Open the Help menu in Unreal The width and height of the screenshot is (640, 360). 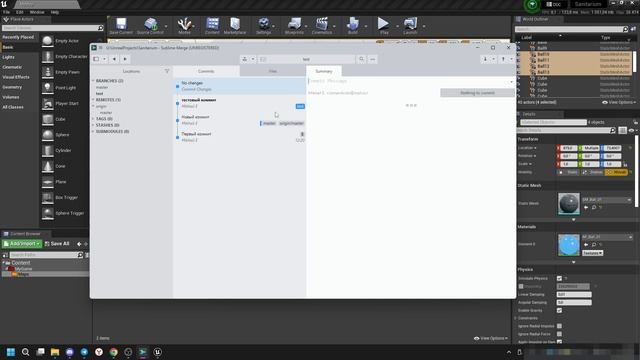coord(55,12)
